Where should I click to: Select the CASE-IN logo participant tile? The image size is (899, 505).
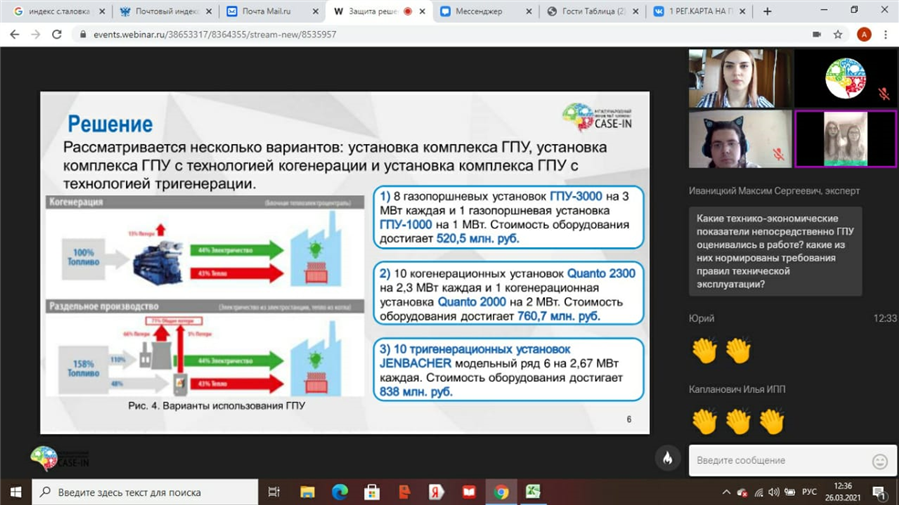pyautogui.click(x=846, y=79)
